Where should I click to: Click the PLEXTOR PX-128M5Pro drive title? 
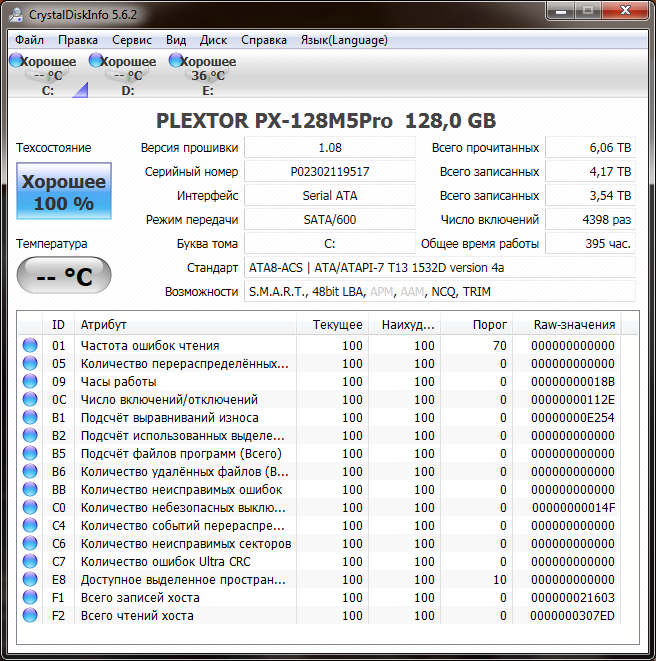point(326,121)
